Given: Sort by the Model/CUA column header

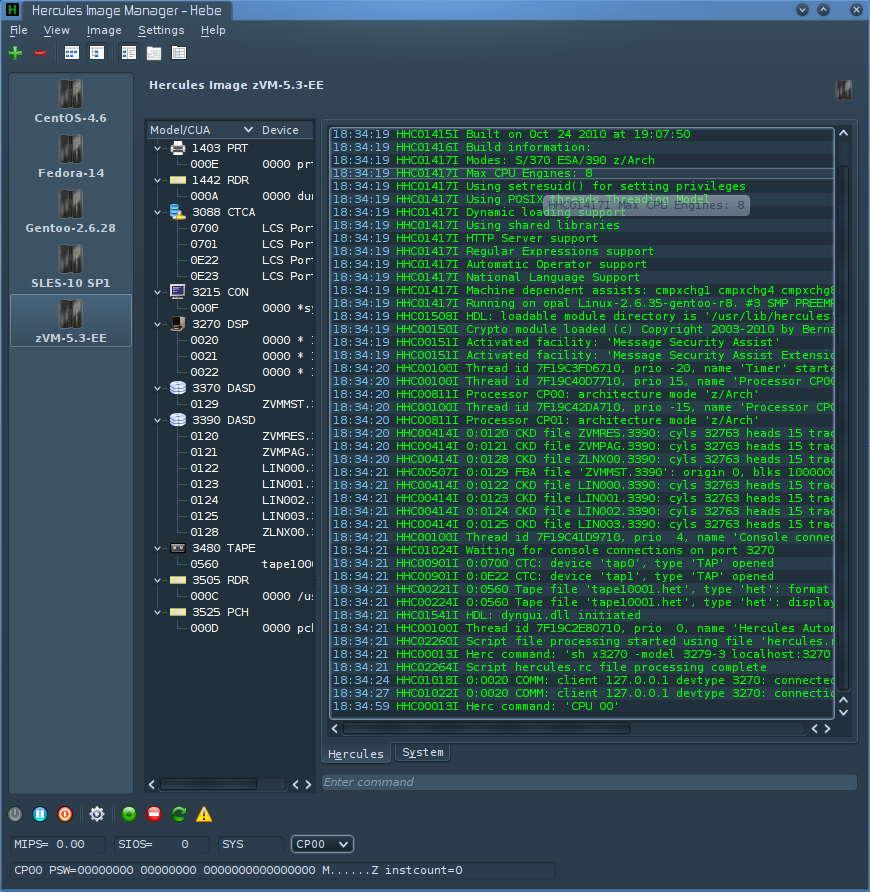Looking at the screenshot, I should pyautogui.click(x=201, y=130).
